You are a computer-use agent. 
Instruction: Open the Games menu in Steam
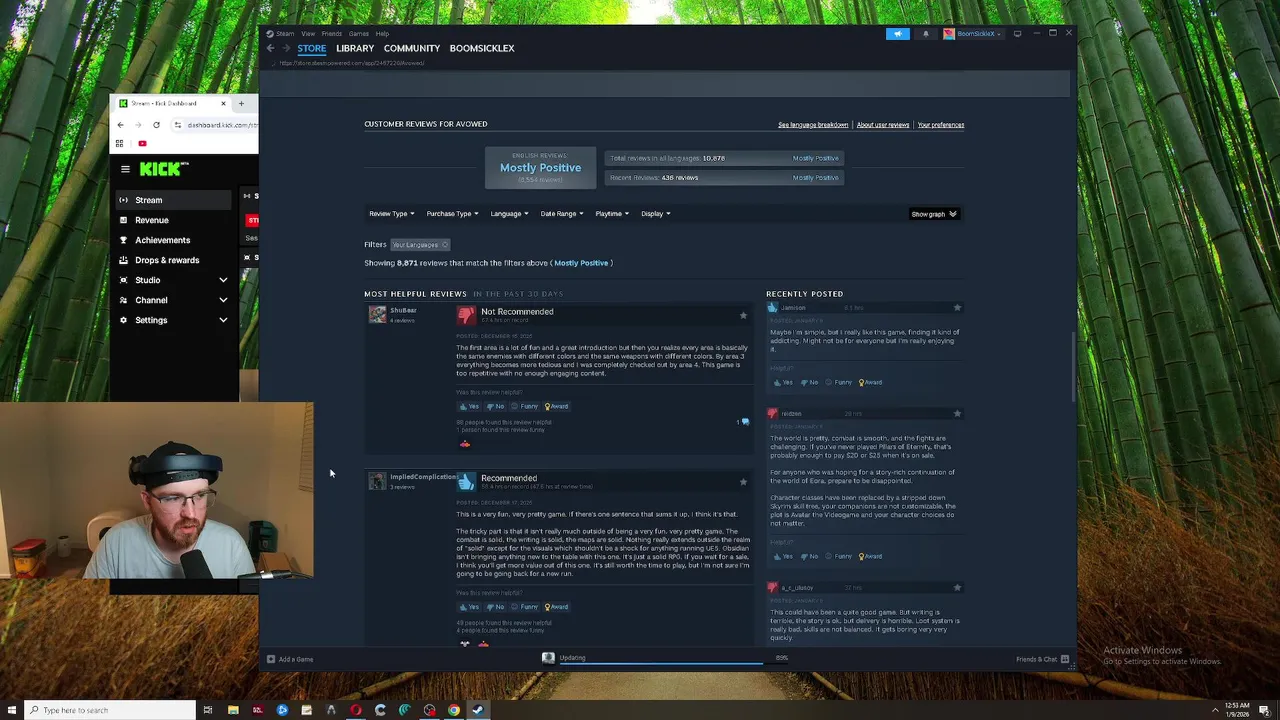pyautogui.click(x=358, y=34)
